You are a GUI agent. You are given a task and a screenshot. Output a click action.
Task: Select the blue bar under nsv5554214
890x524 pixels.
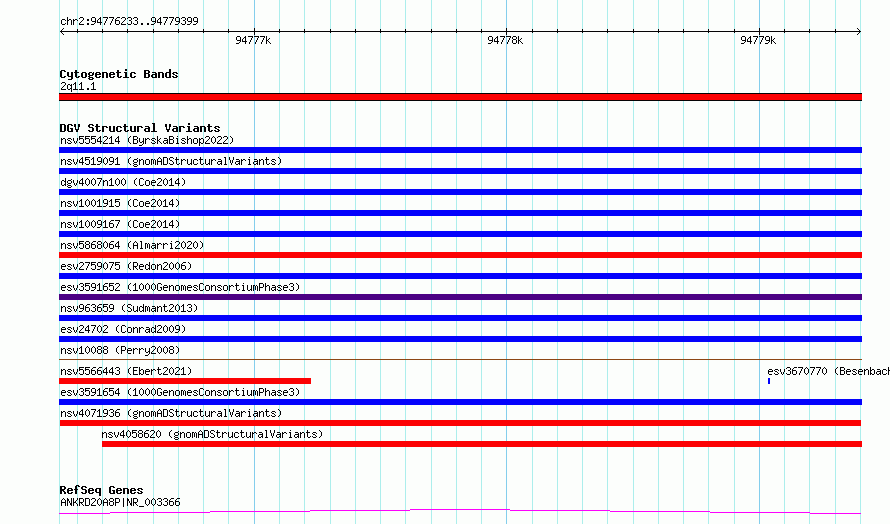point(460,150)
